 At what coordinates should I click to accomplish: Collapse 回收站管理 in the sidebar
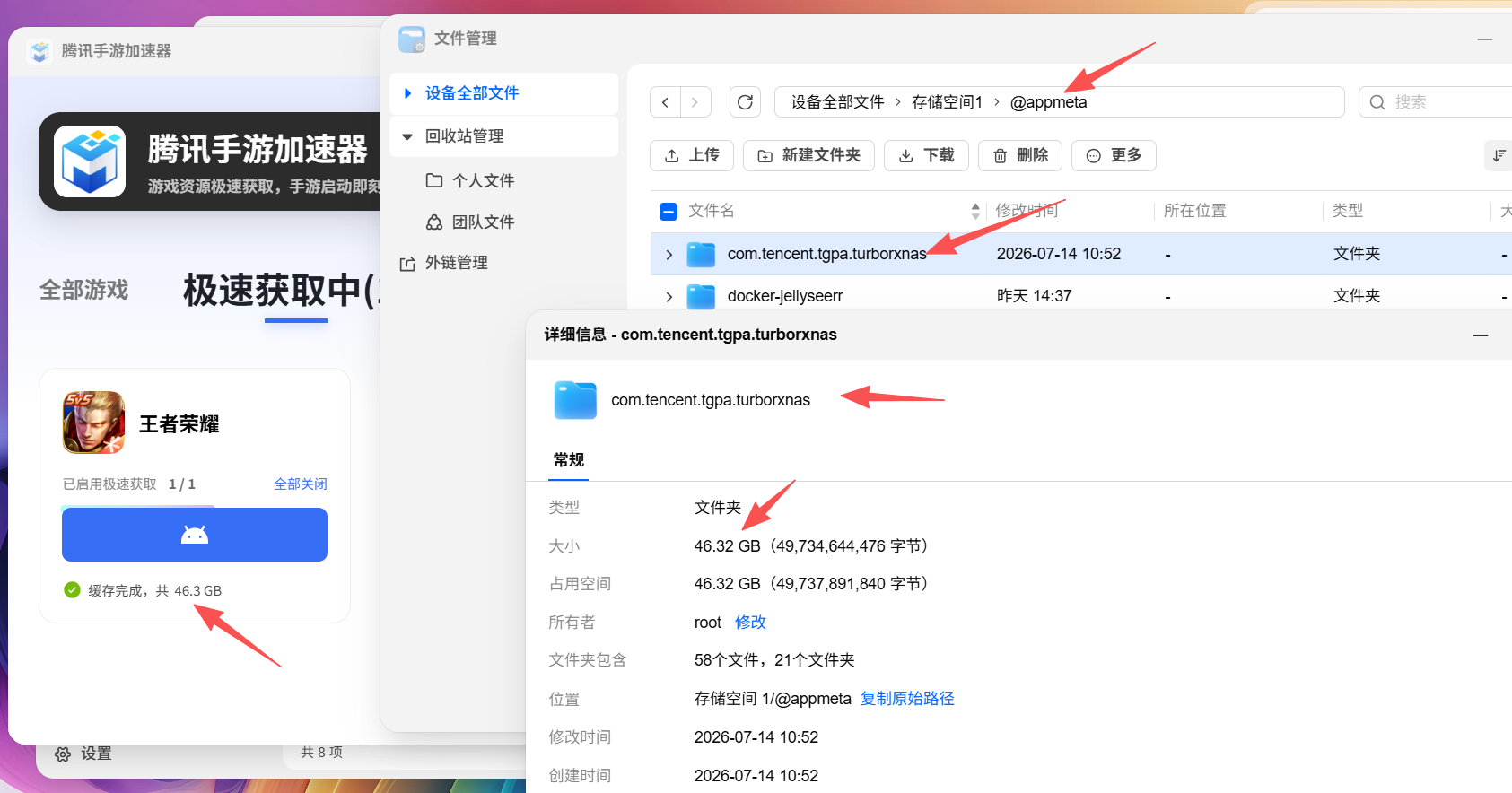tap(407, 136)
